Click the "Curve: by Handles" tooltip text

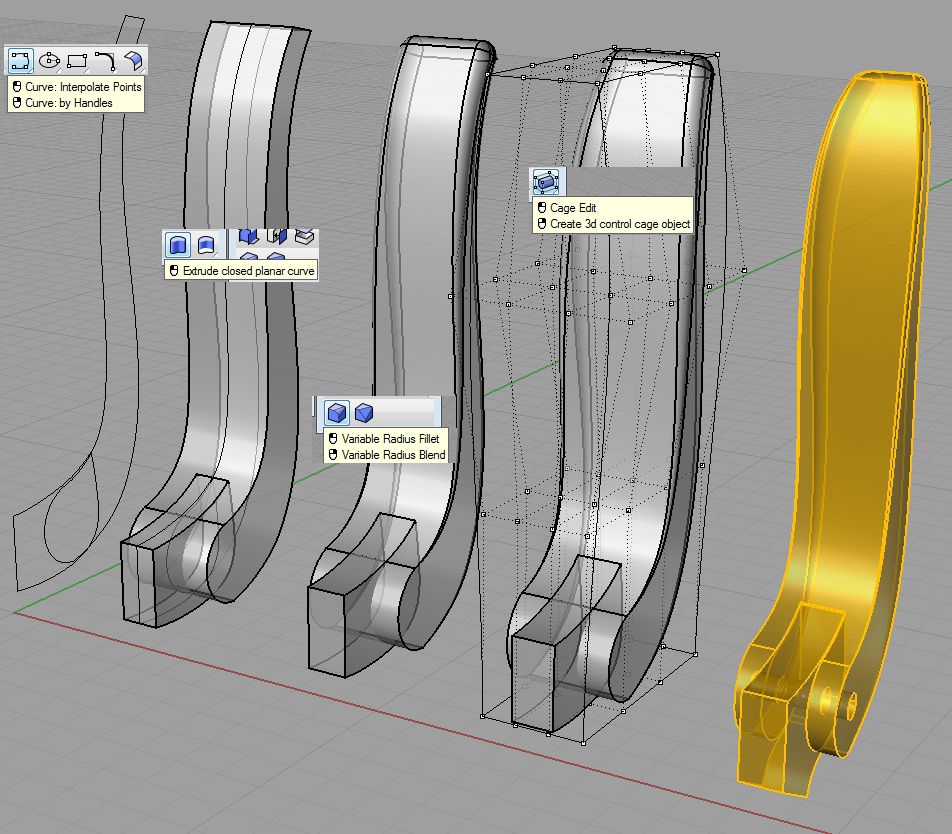click(68, 102)
